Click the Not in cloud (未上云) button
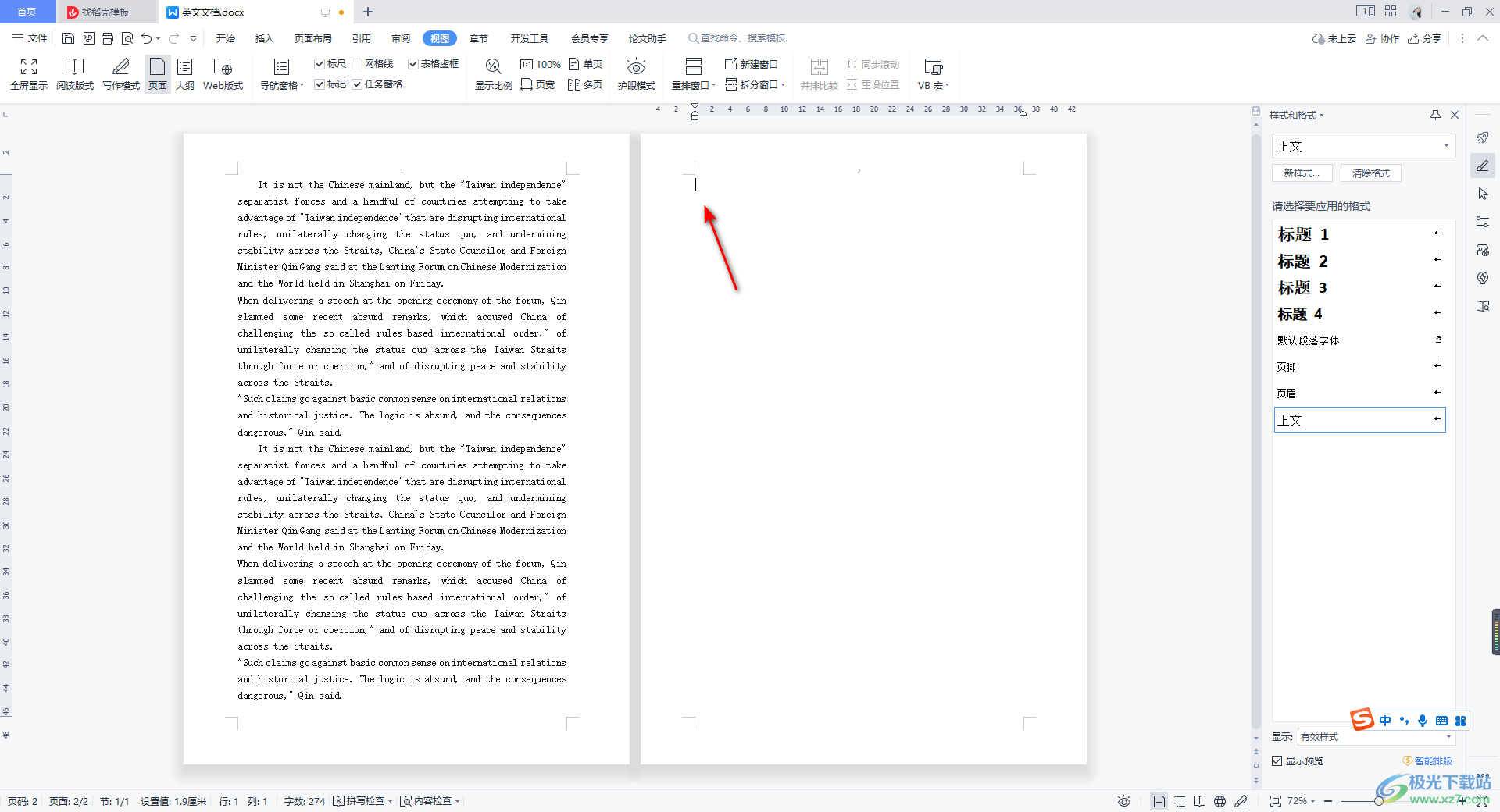1500x812 pixels. pos(1334,38)
